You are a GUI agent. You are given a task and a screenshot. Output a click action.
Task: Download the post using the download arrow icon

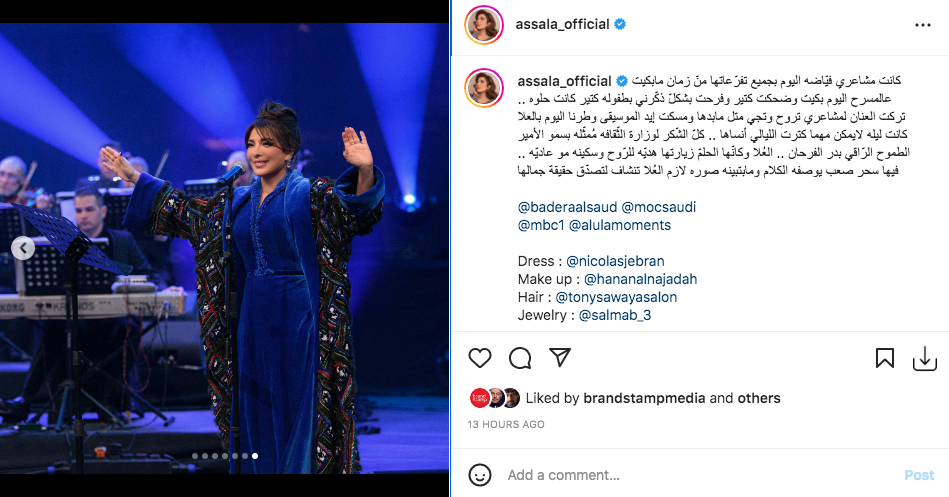pyautogui.click(x=924, y=358)
